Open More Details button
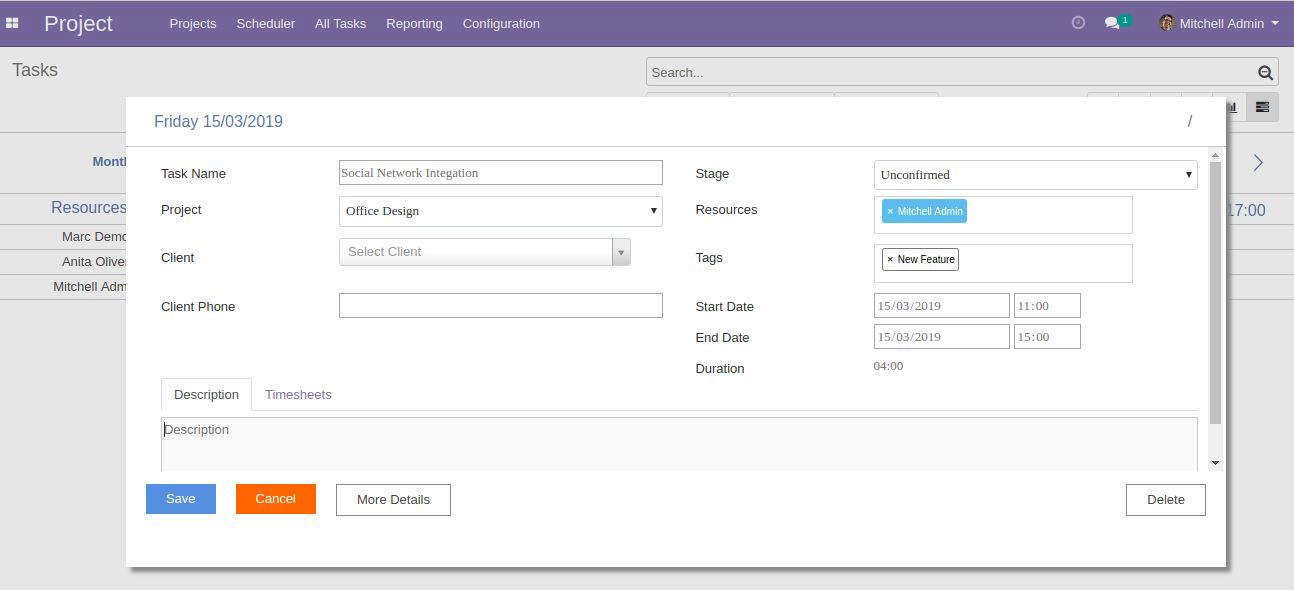Screen dimensions: 1294x590 pyautogui.click(x=393, y=500)
